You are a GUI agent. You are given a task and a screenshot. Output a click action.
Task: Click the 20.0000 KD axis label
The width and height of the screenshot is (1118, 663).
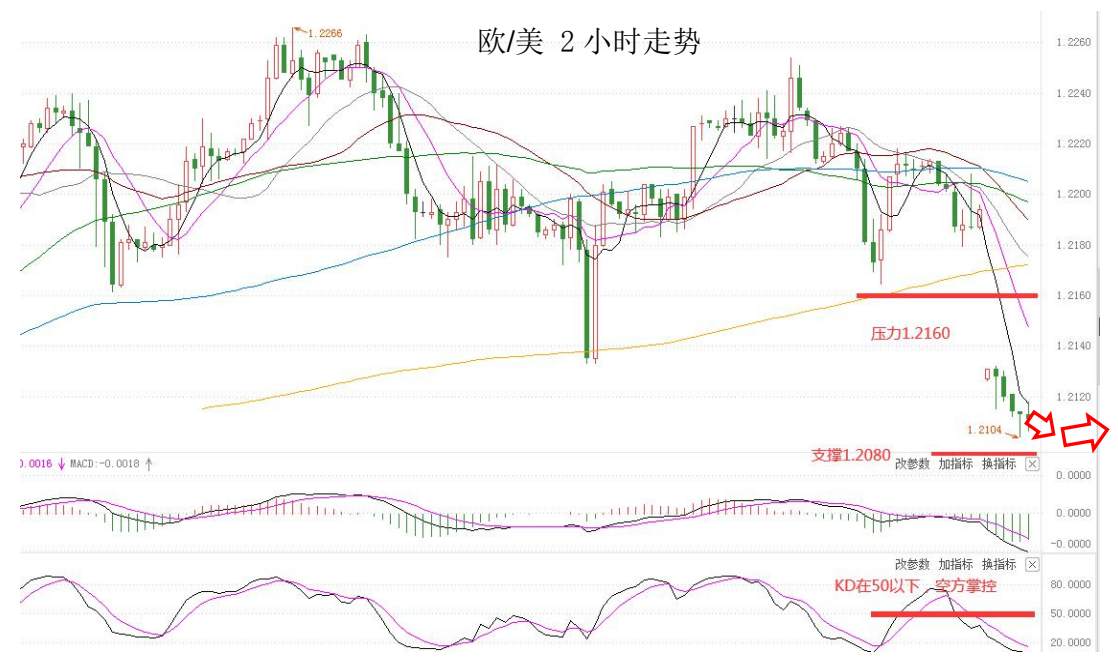tap(1070, 643)
